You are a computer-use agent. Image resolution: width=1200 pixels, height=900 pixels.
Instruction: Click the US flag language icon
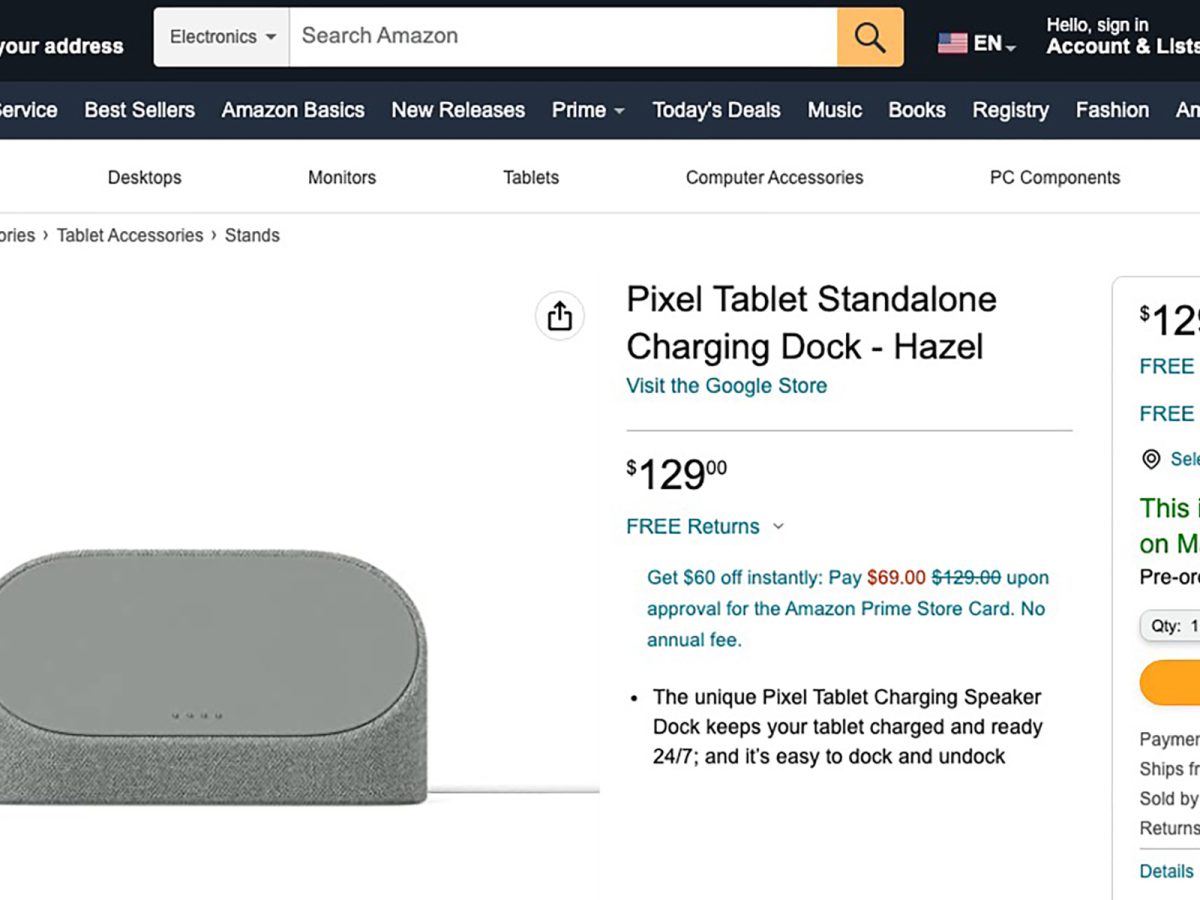coord(952,43)
